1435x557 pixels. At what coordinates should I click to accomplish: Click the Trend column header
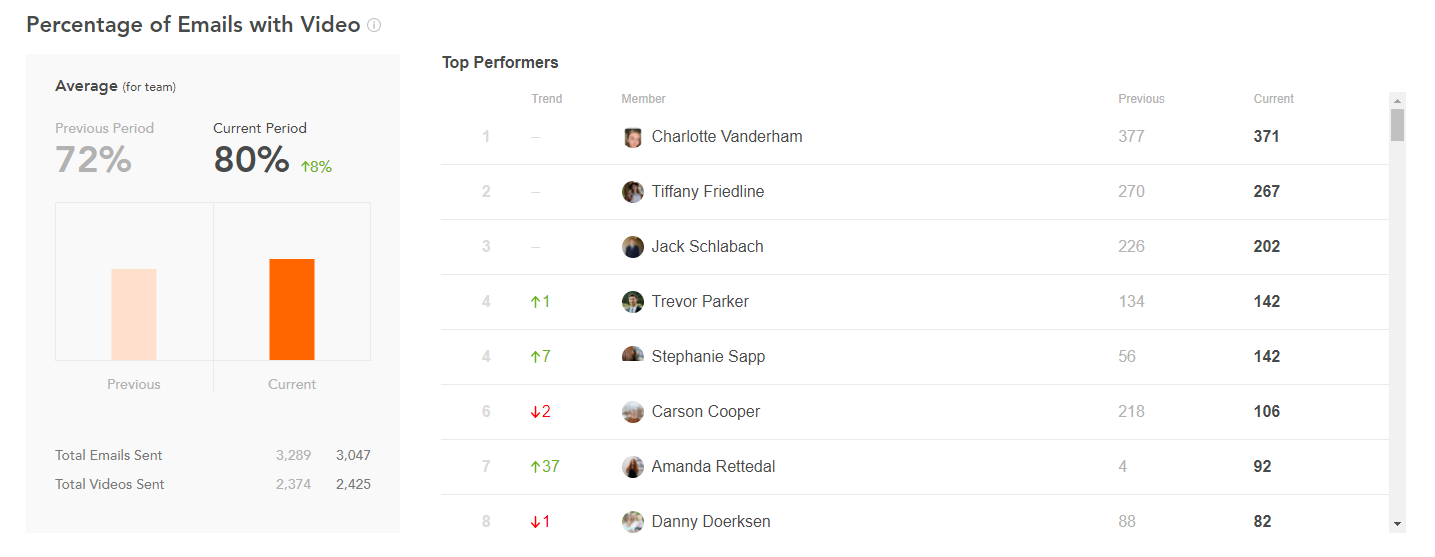tap(547, 99)
